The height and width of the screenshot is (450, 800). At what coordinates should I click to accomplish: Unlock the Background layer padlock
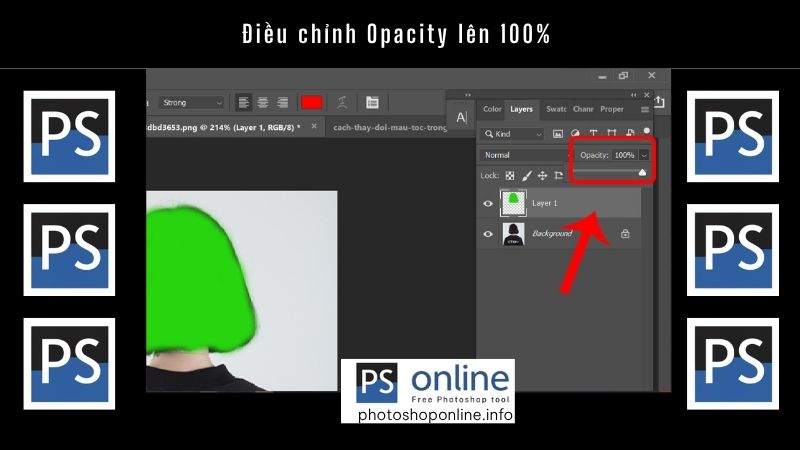point(625,234)
